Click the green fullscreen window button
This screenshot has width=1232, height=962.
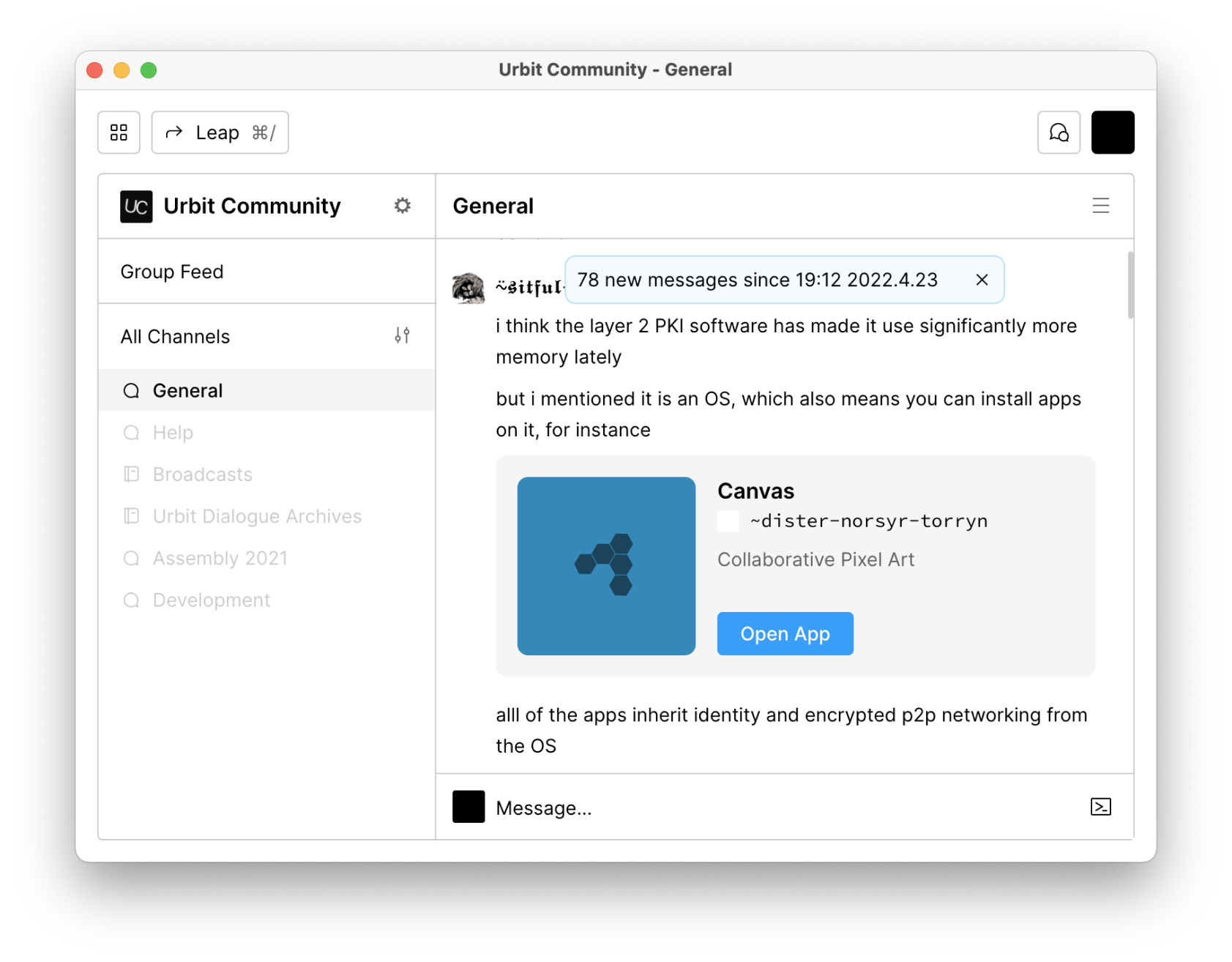tap(149, 70)
